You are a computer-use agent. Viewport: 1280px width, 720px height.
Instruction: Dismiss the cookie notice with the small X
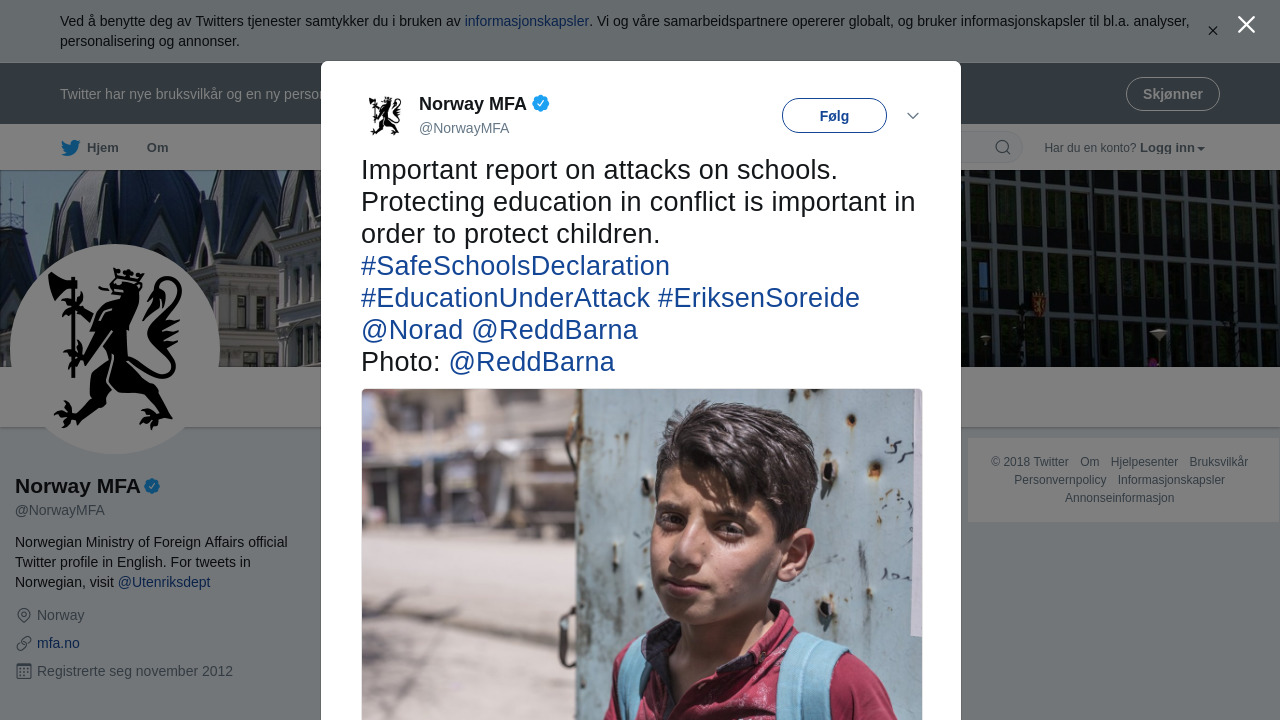pyautogui.click(x=1213, y=31)
